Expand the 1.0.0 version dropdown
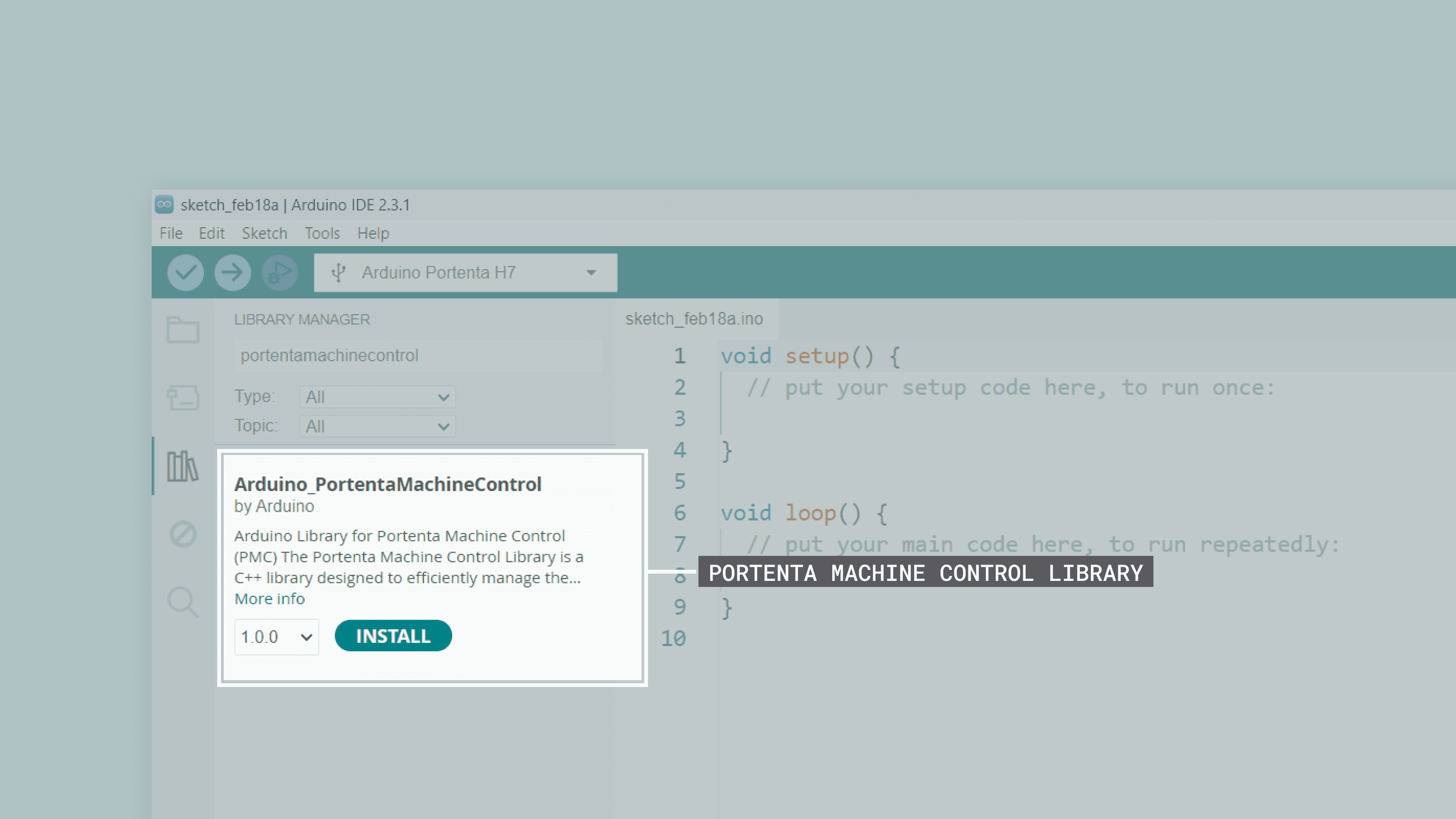 point(276,637)
